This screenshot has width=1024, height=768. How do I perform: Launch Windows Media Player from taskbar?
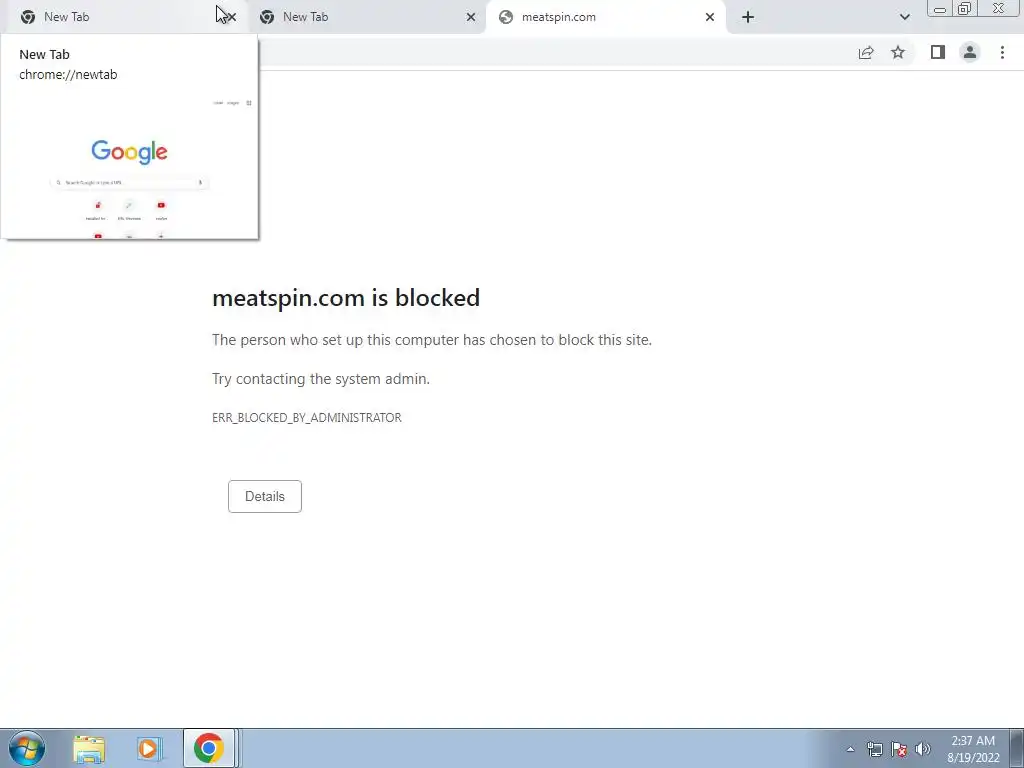(x=149, y=748)
